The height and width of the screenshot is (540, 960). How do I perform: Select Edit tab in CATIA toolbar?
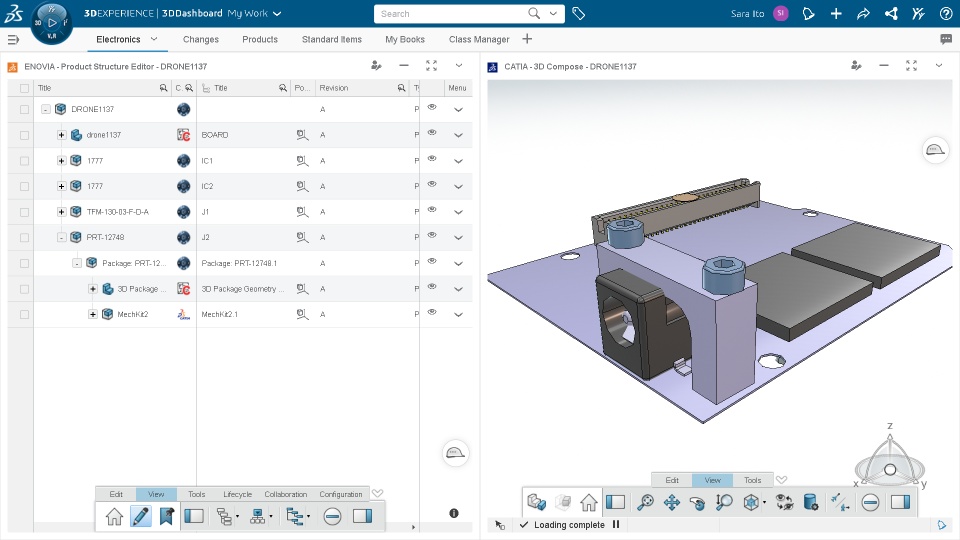(672, 480)
